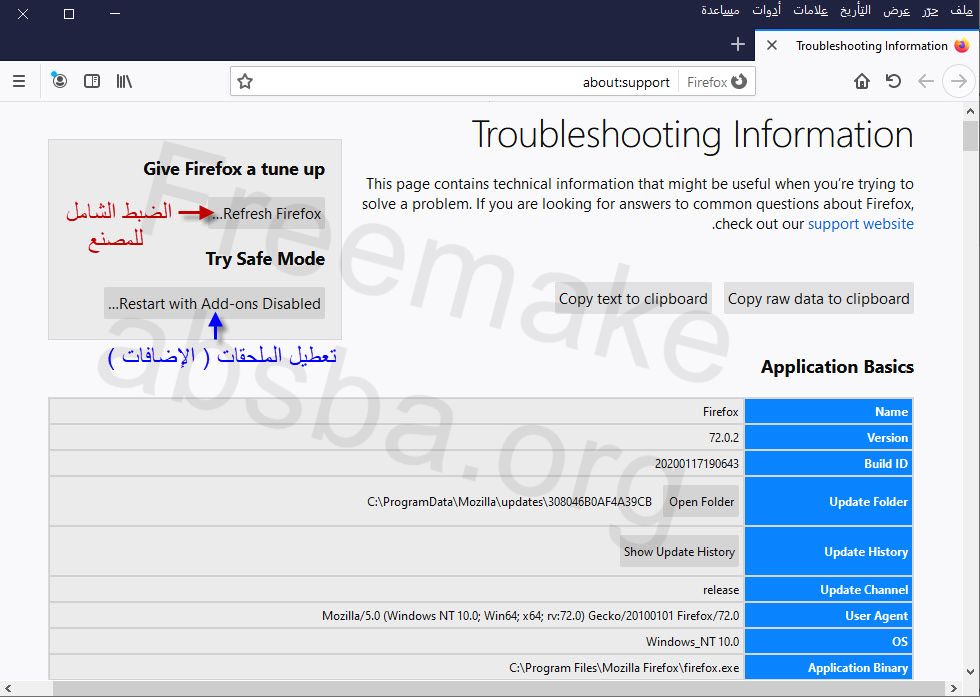Open a new tab with plus icon
Image resolution: width=980 pixels, height=697 pixels.
coord(738,44)
